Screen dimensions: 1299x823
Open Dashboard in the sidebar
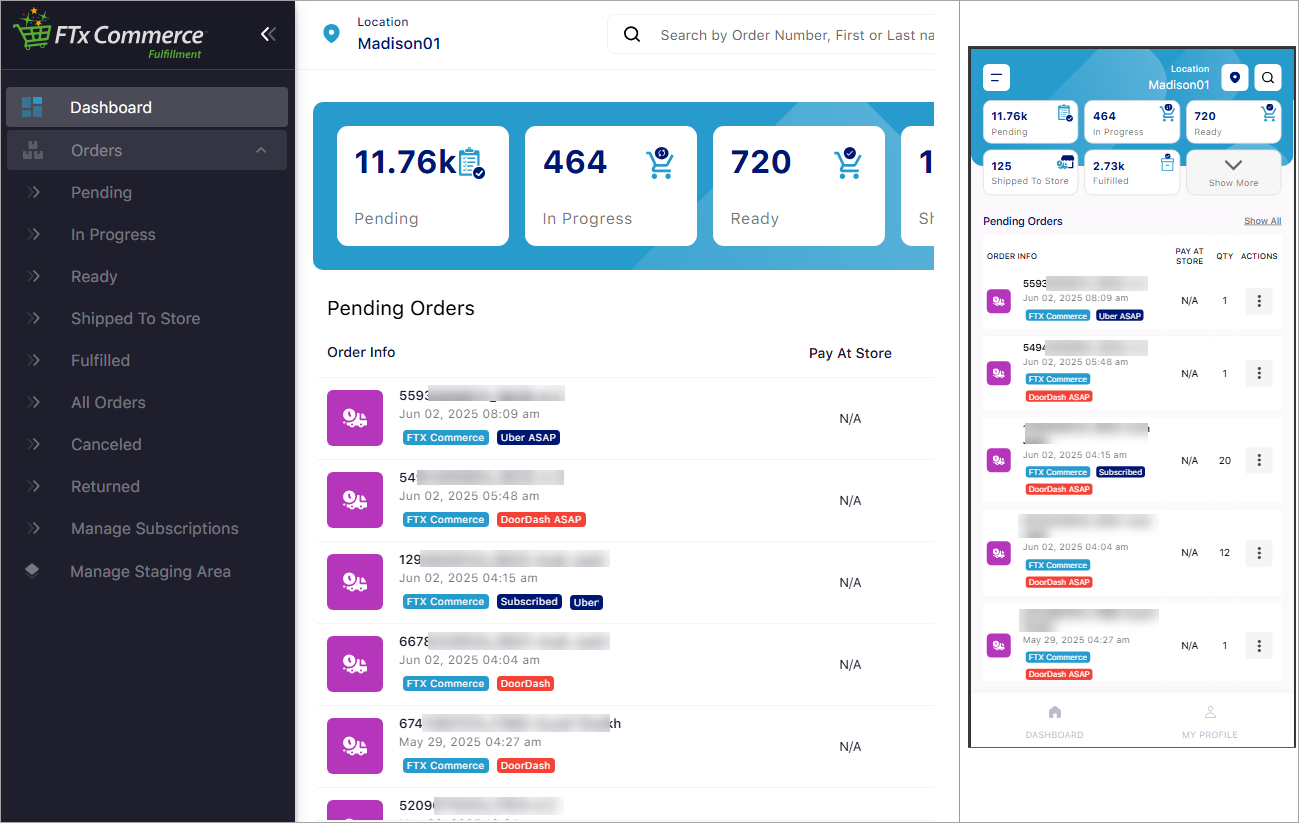[147, 107]
